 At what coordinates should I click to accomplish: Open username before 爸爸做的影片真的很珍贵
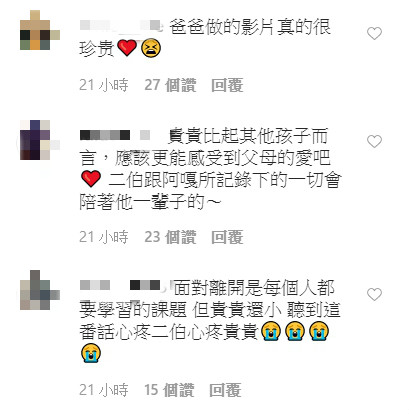(121, 26)
